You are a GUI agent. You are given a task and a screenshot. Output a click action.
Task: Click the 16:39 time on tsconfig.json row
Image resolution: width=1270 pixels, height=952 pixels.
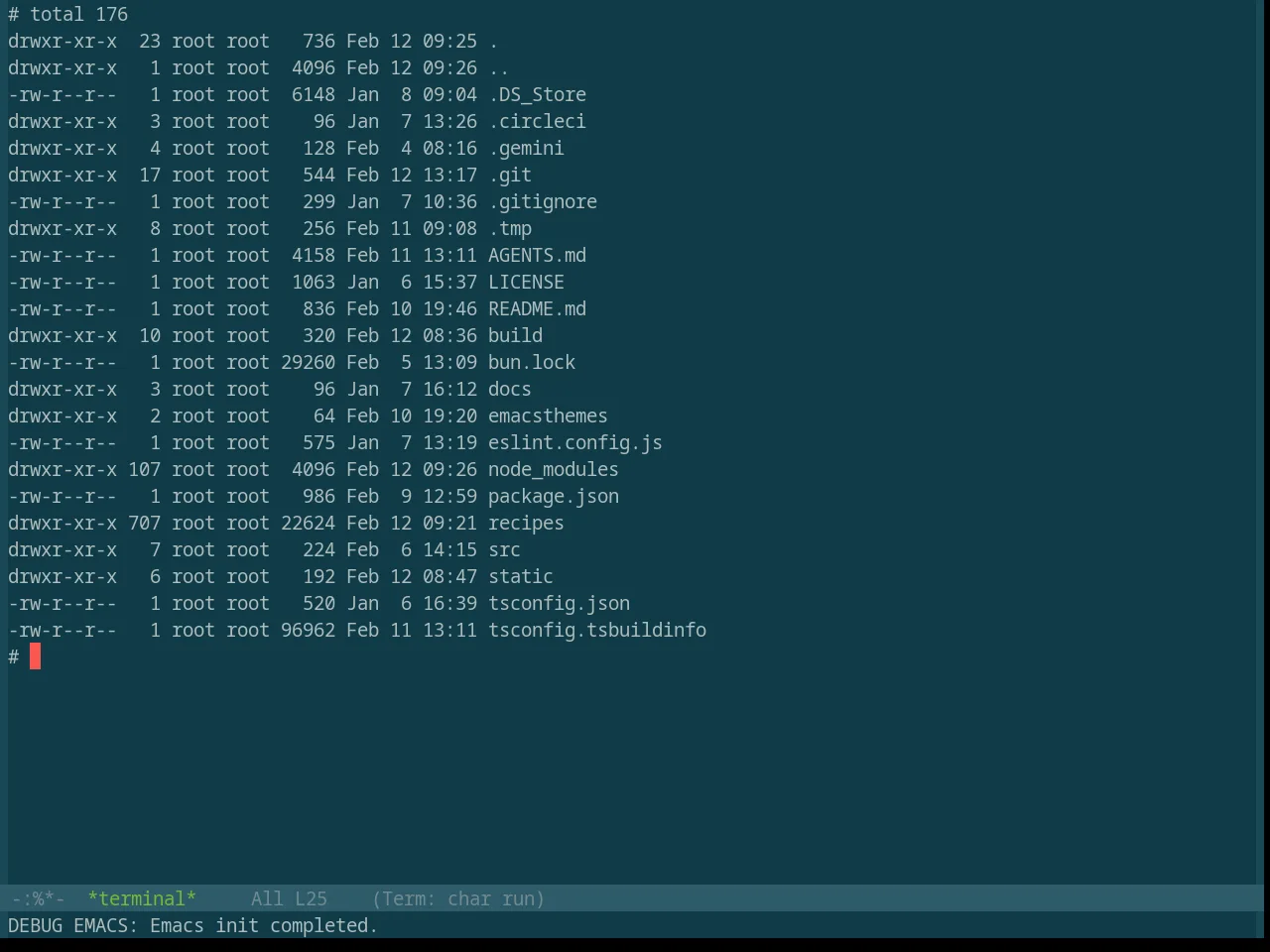pos(449,603)
